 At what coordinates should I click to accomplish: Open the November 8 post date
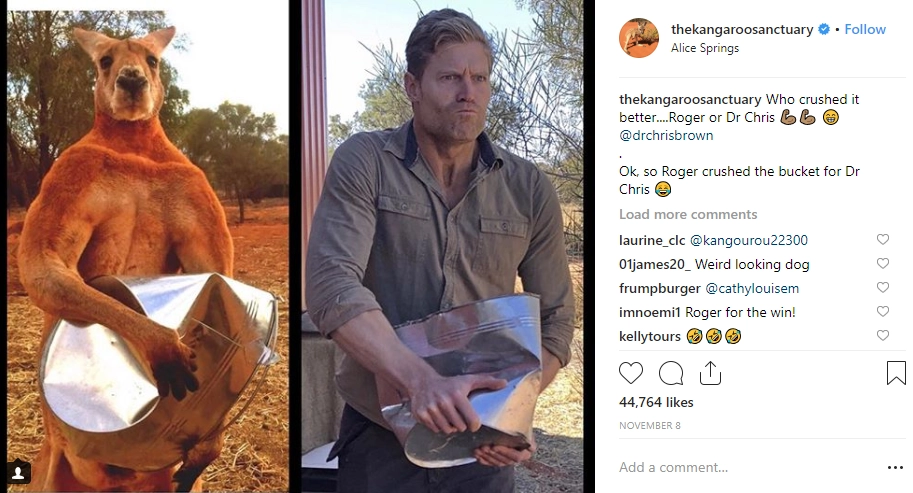[648, 425]
